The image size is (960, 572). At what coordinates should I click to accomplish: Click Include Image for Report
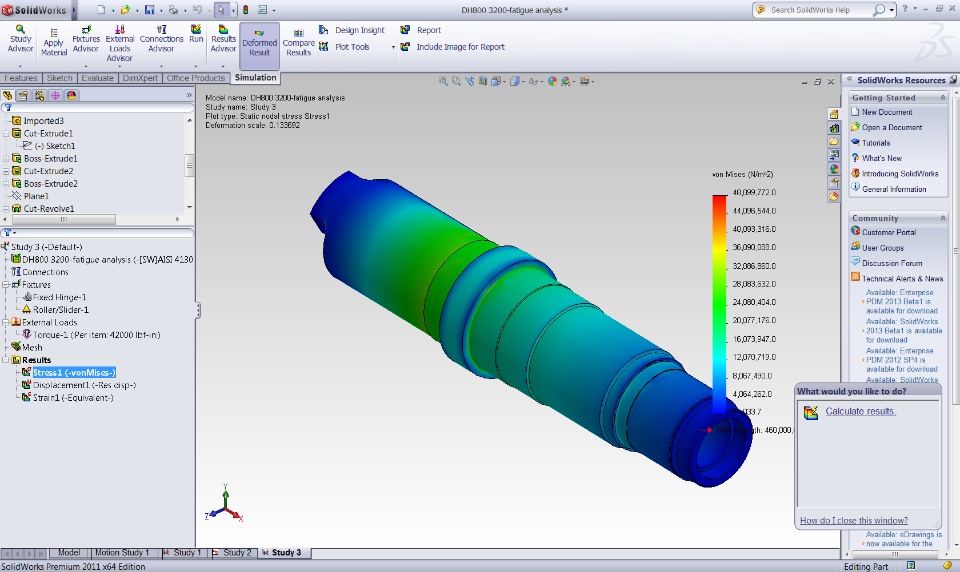[x=452, y=47]
